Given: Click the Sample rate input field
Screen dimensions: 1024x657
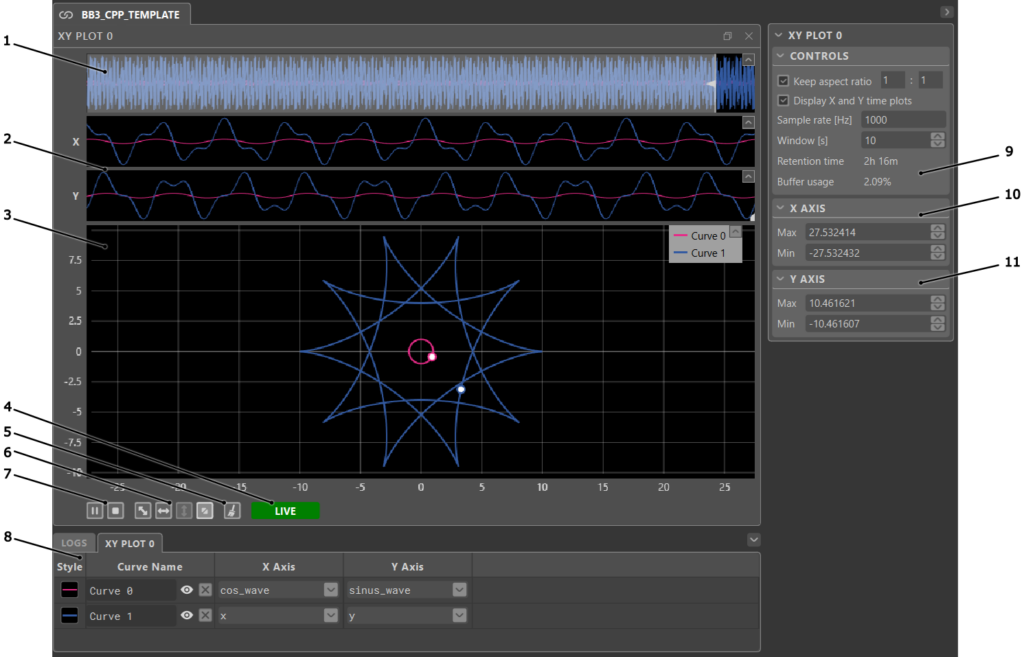Looking at the screenshot, I should (x=903, y=120).
